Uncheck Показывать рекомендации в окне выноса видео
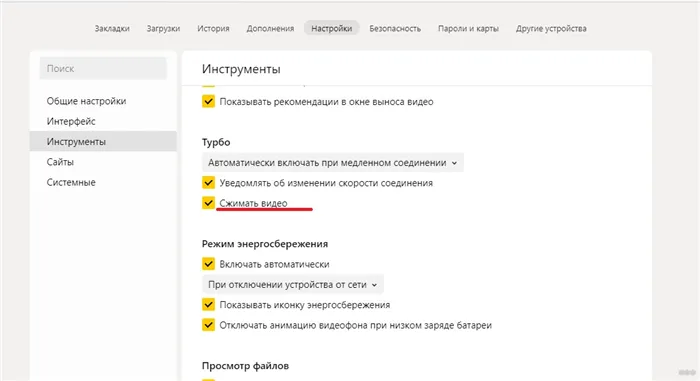This screenshot has height=381, width=700. point(208,101)
